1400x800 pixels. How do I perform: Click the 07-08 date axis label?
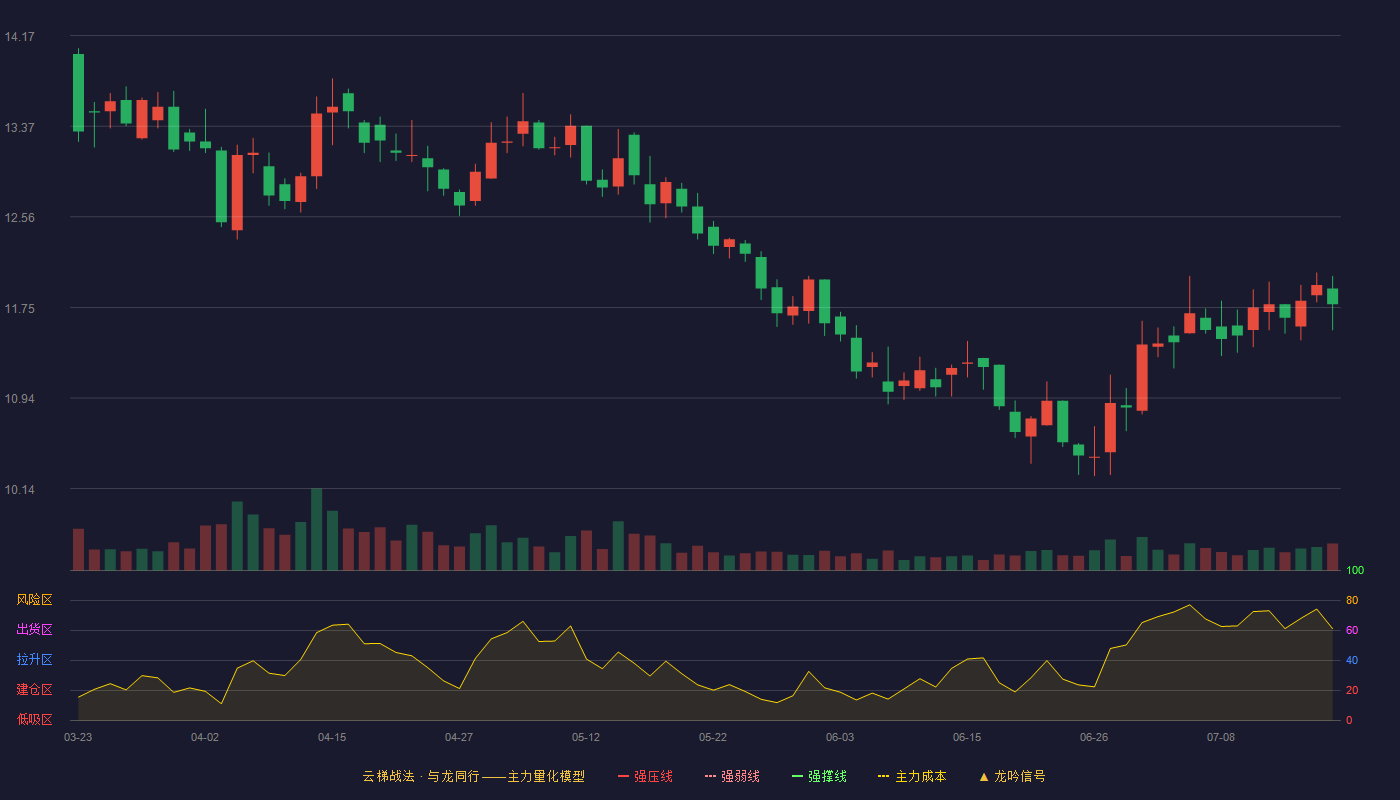(x=1221, y=737)
